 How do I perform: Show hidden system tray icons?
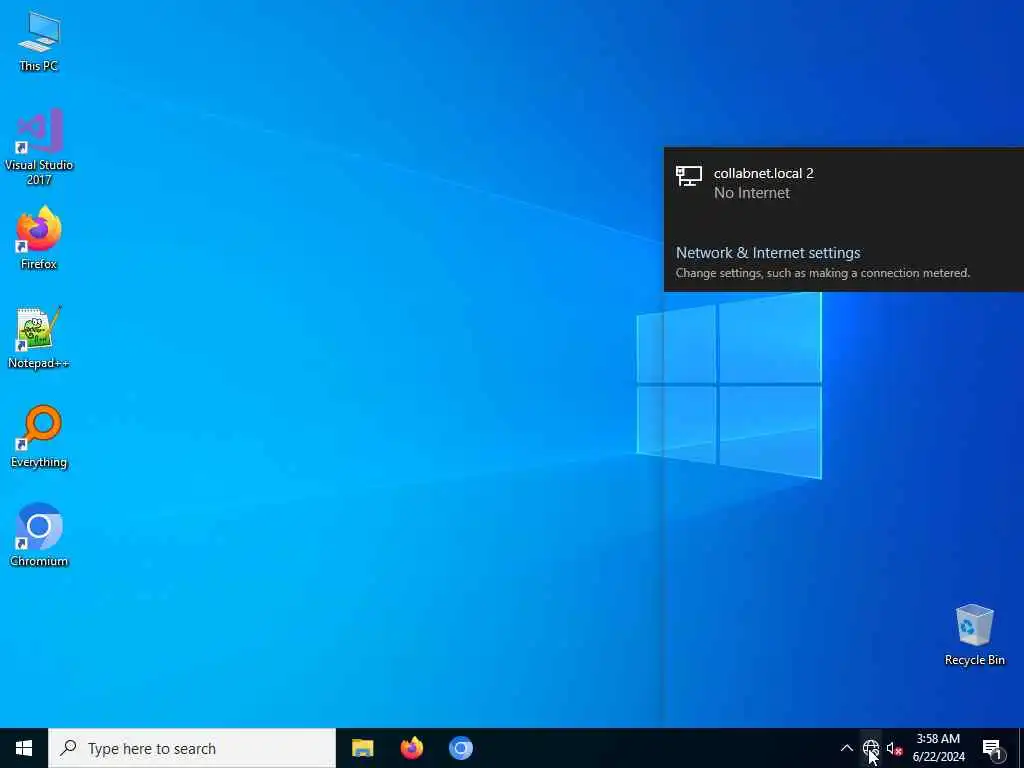(846, 748)
